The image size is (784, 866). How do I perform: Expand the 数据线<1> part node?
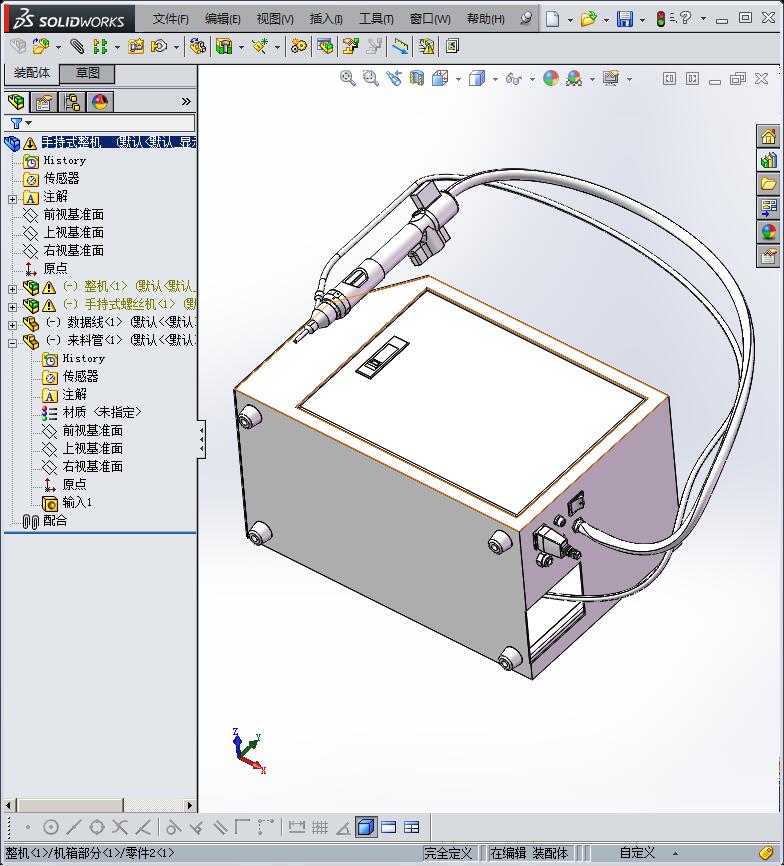click(12, 325)
